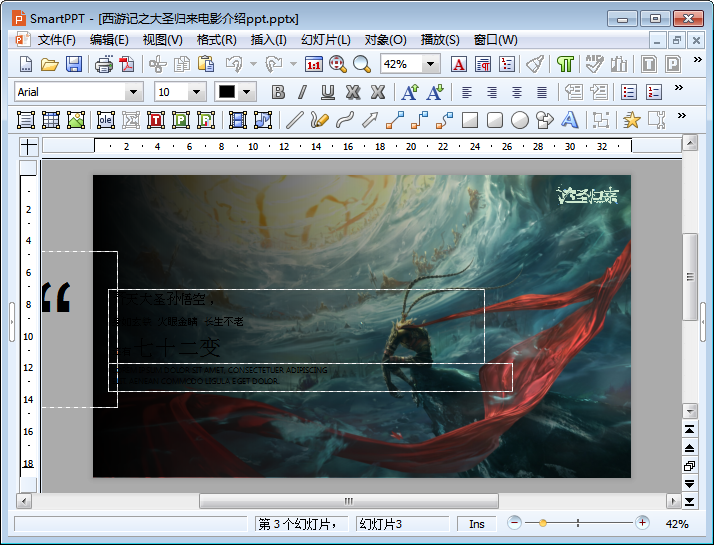
Task: Open the 编辑(E) menu
Action: tap(109, 40)
